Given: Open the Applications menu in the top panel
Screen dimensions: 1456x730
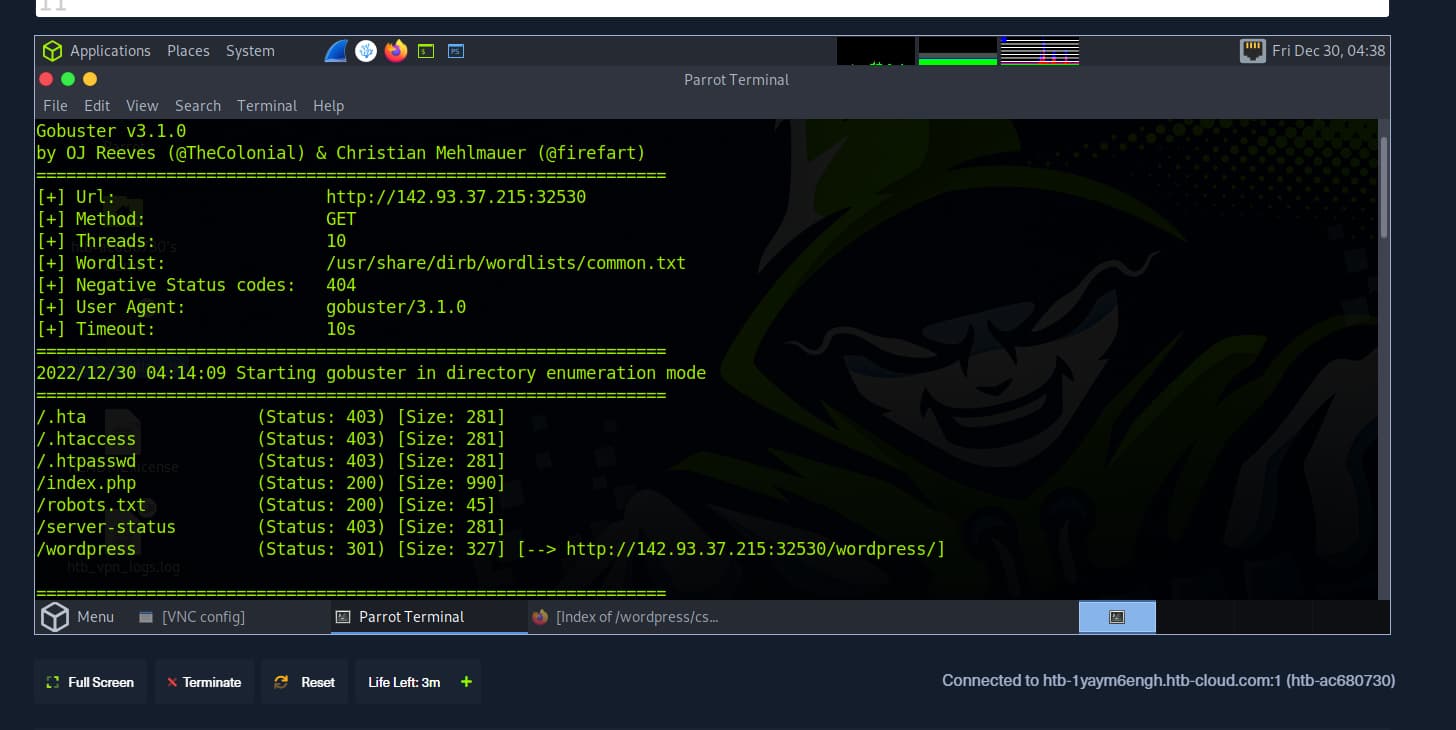Looking at the screenshot, I should pyautogui.click(x=97, y=51).
